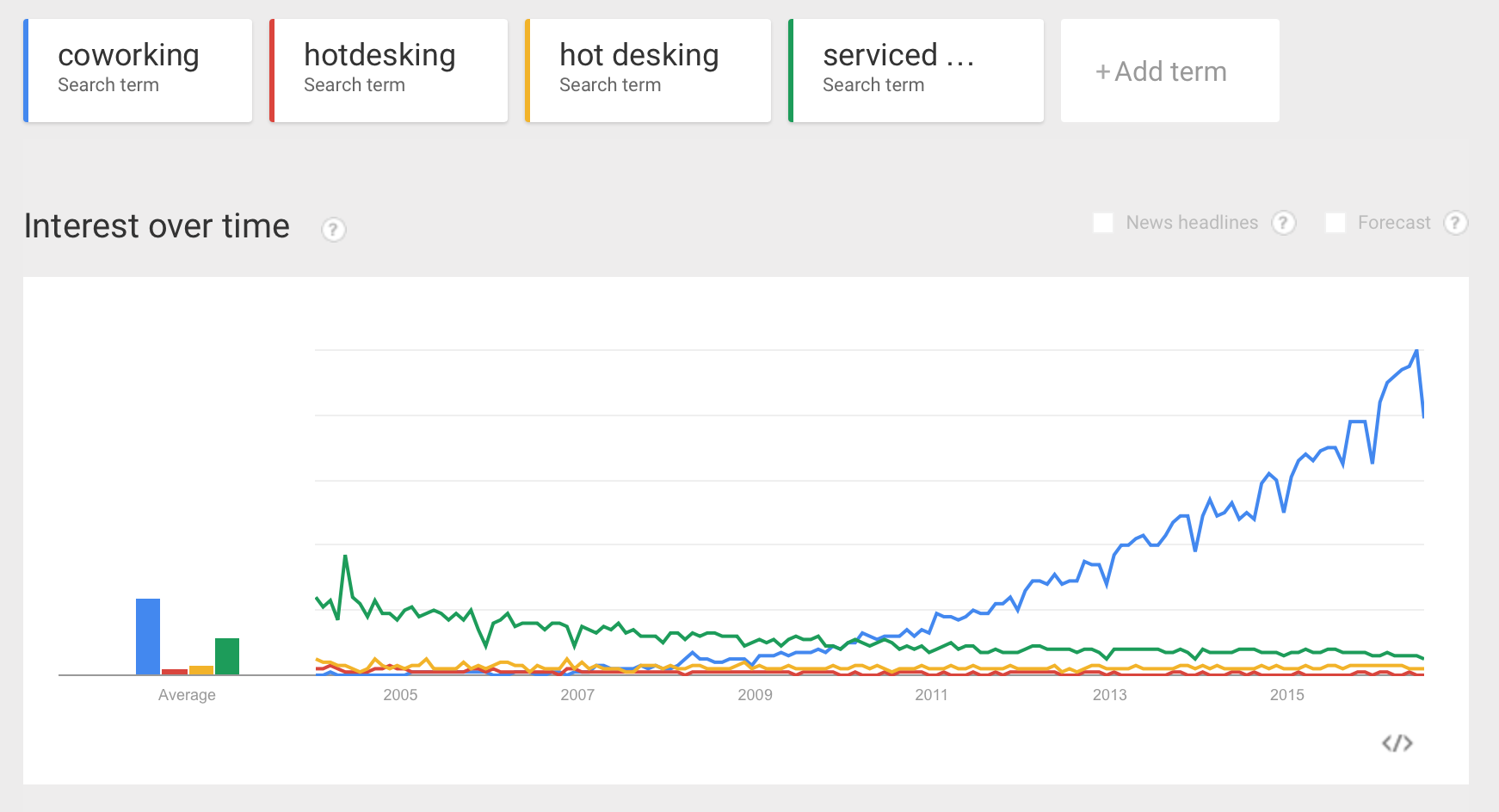Click the blue coworking average bar
This screenshot has width=1499, height=812.
[148, 637]
